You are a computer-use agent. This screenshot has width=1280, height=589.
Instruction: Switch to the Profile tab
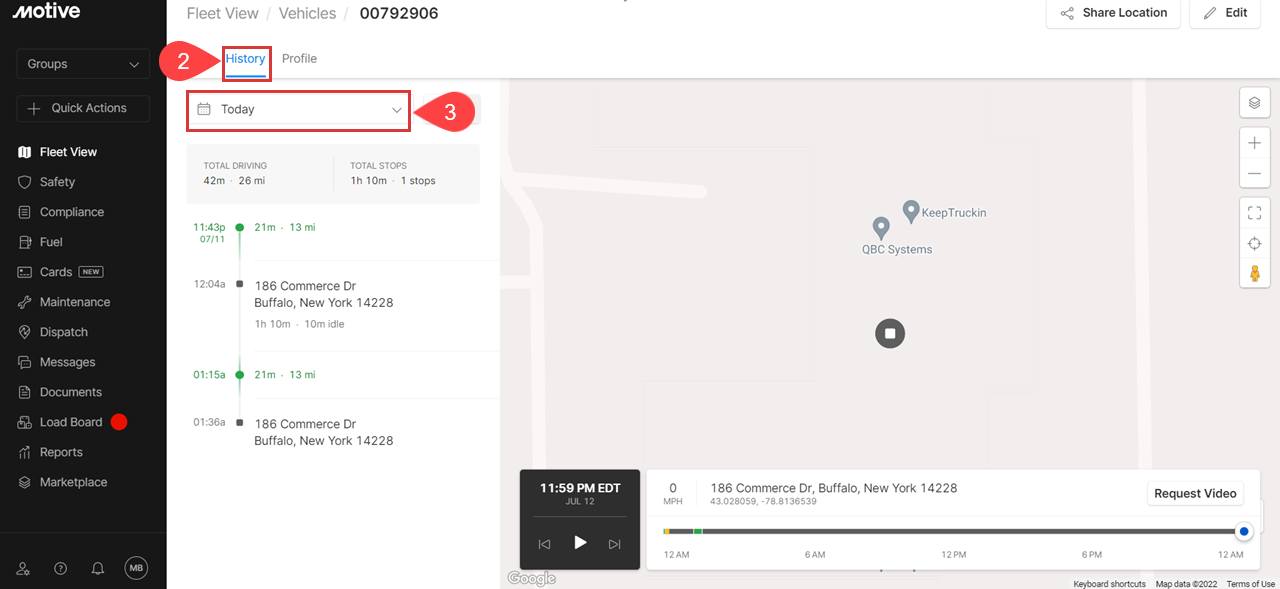tap(299, 58)
